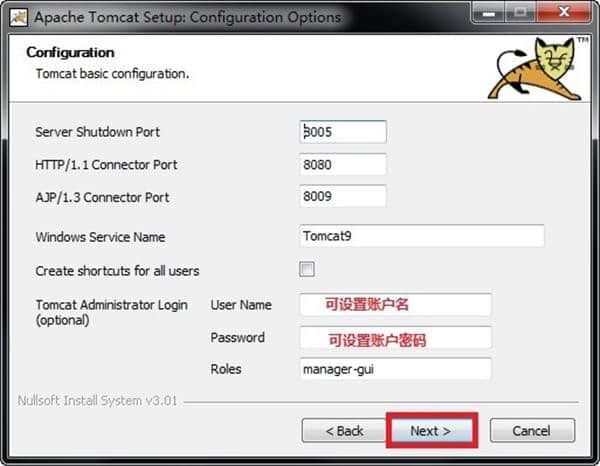The image size is (600, 466).
Task: Go back with the < Back button
Action: (344, 431)
